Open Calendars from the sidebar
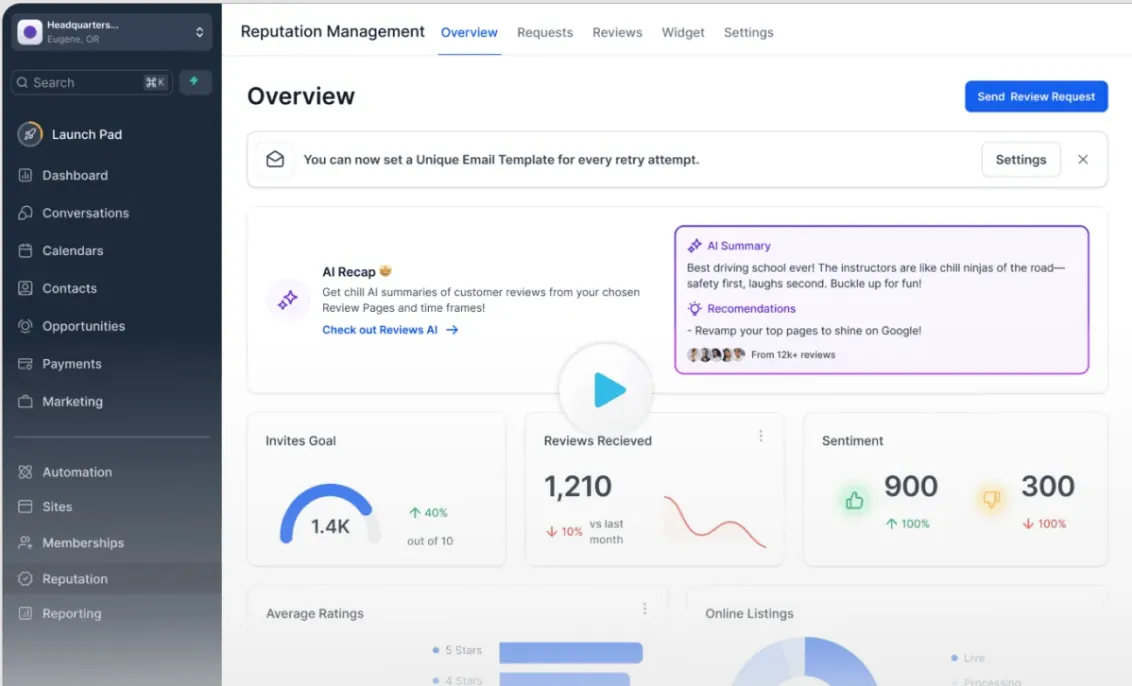The height and width of the screenshot is (686, 1132). click(x=73, y=251)
